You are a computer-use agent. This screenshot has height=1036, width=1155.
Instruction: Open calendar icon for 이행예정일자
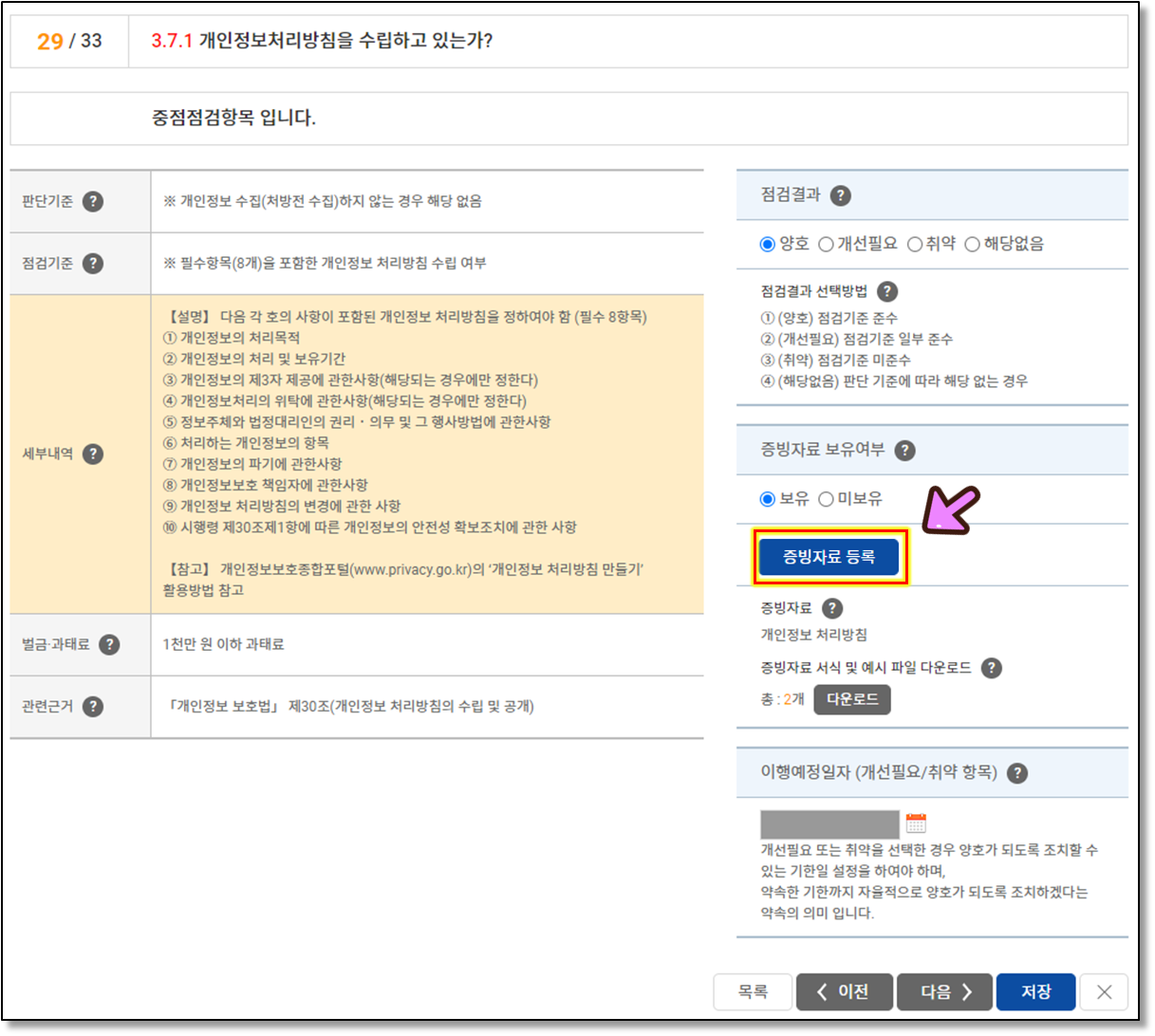pyautogui.click(x=916, y=823)
